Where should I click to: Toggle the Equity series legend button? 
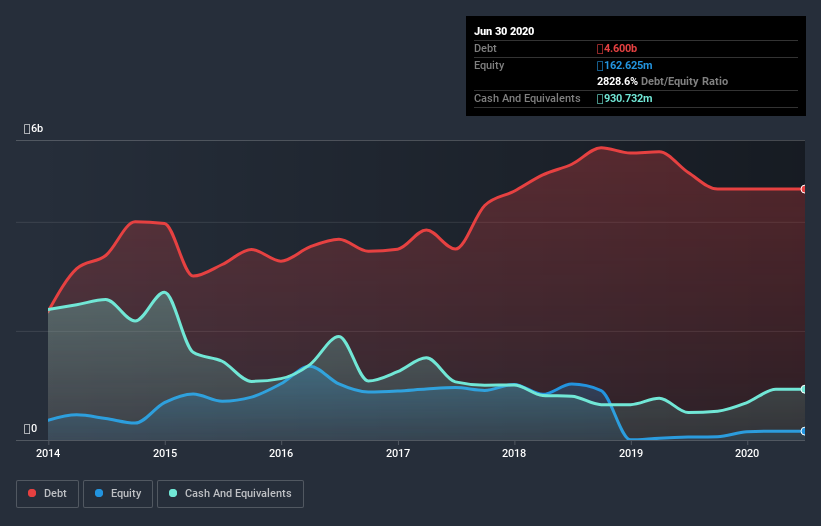point(118,494)
